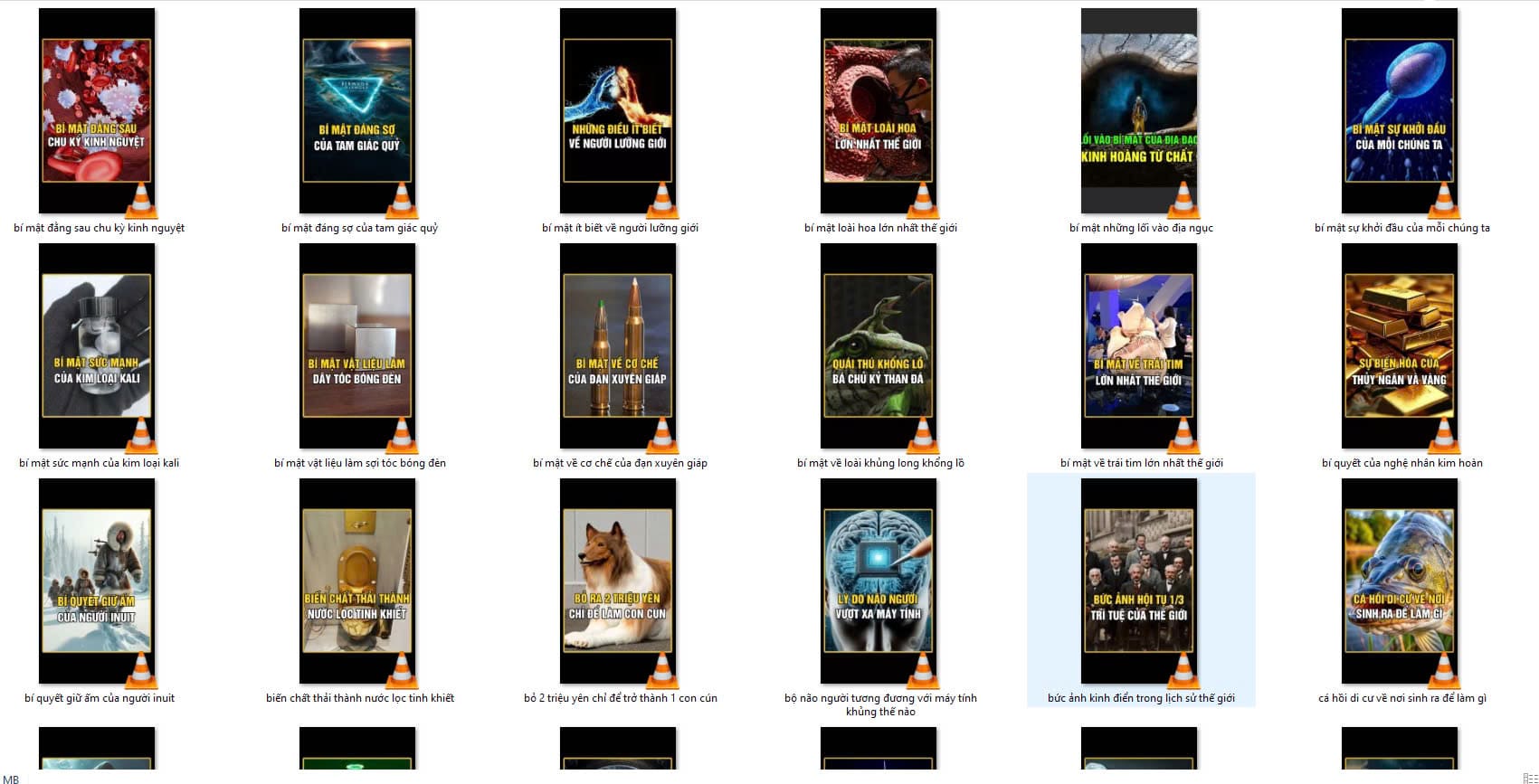Select the glowing ocean triangle video thumbnail
This screenshot has height=784, width=1539.
click(357, 111)
